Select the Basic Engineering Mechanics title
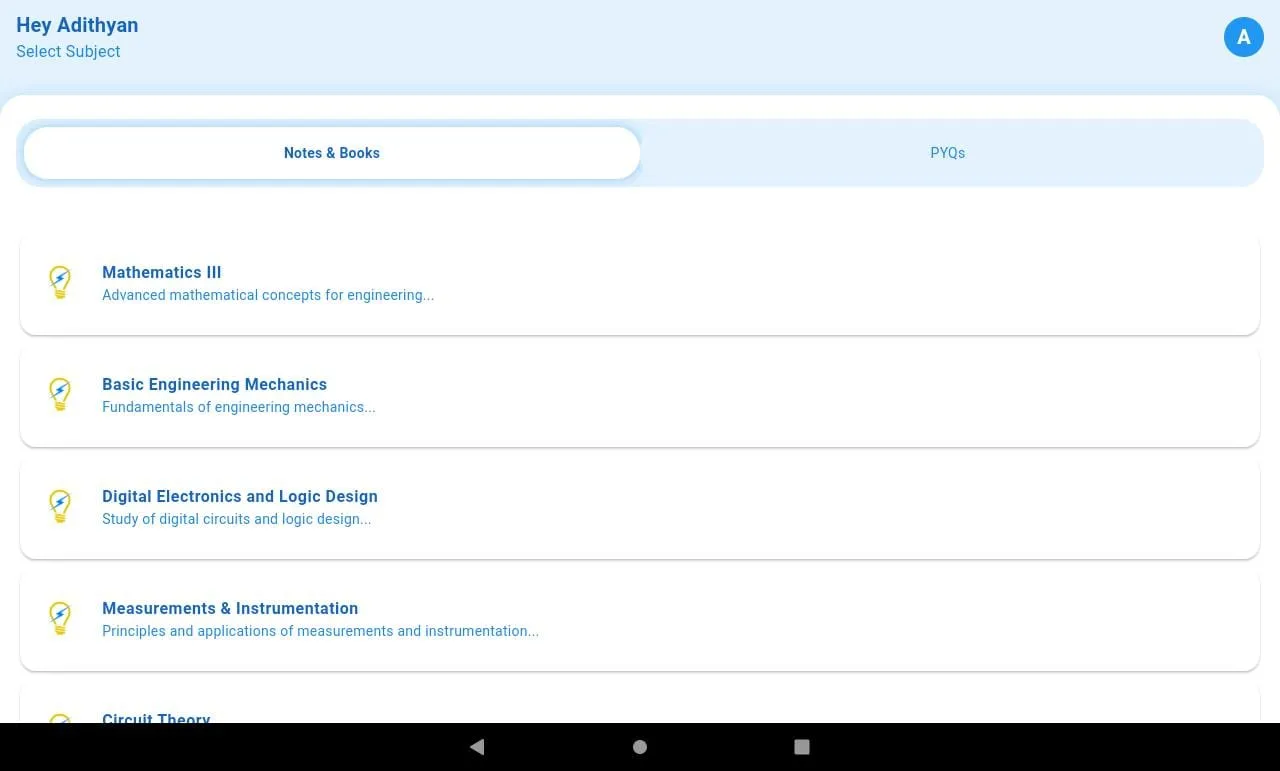Image resolution: width=1280 pixels, height=771 pixels. [215, 384]
